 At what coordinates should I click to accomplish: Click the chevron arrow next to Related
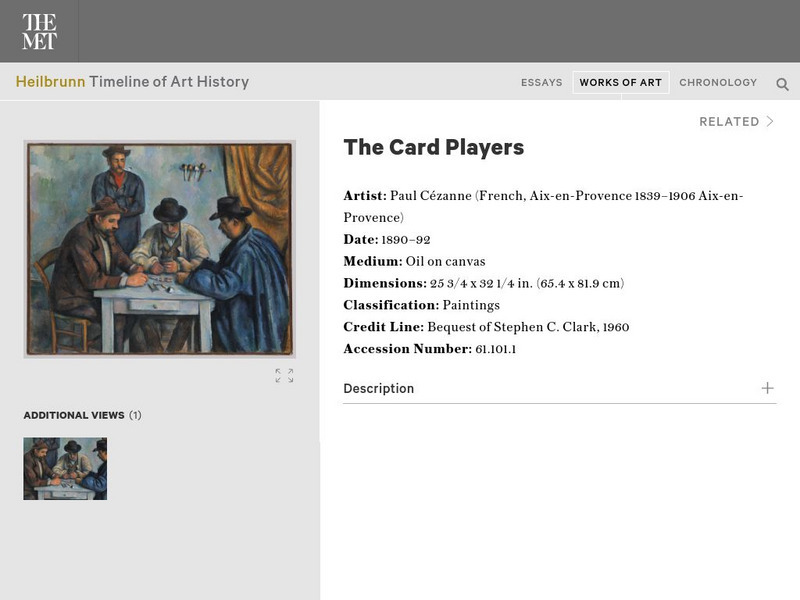point(770,122)
